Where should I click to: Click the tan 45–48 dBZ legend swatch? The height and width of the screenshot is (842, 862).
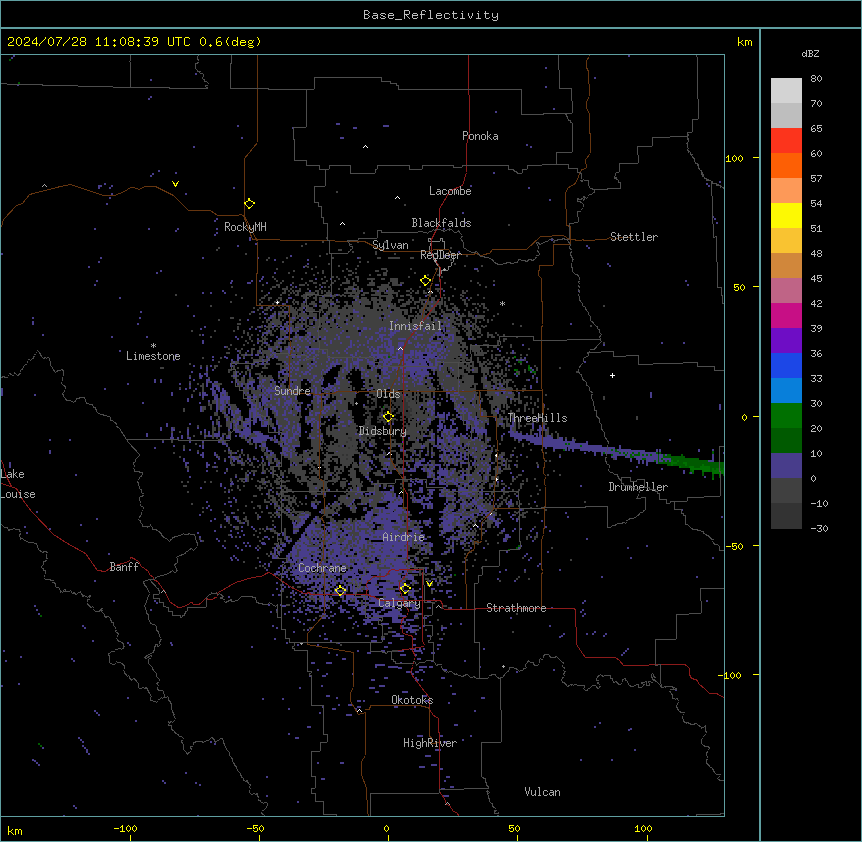tap(786, 265)
